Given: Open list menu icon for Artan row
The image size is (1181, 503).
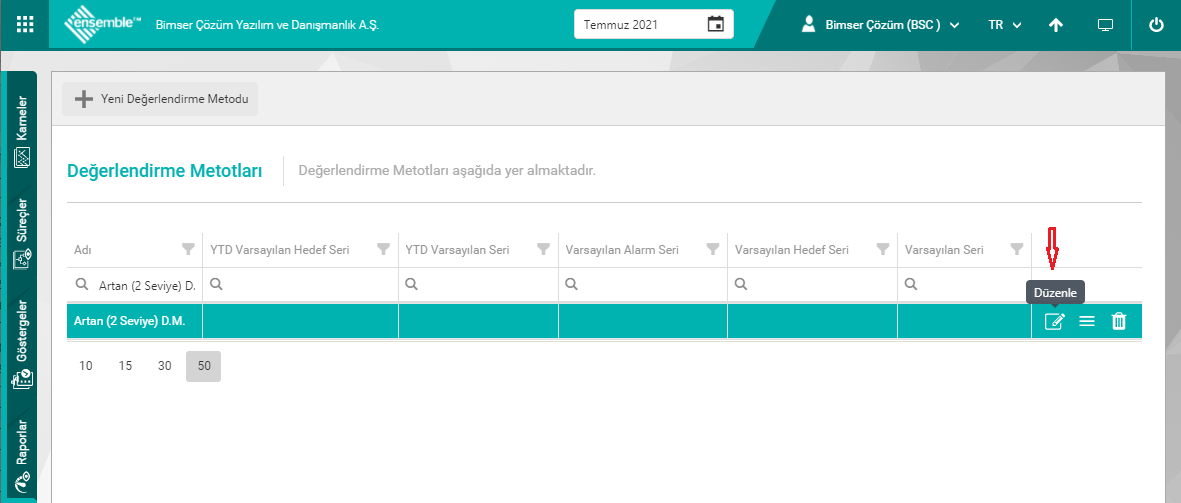Looking at the screenshot, I should point(1087,322).
